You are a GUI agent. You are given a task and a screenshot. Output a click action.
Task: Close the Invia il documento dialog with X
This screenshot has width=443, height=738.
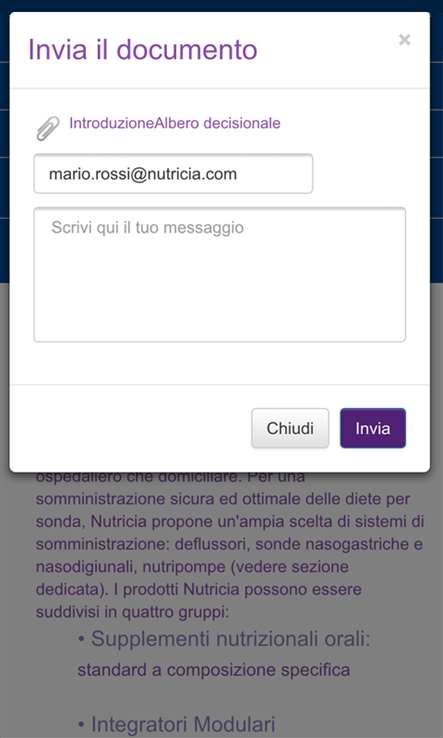click(x=404, y=40)
